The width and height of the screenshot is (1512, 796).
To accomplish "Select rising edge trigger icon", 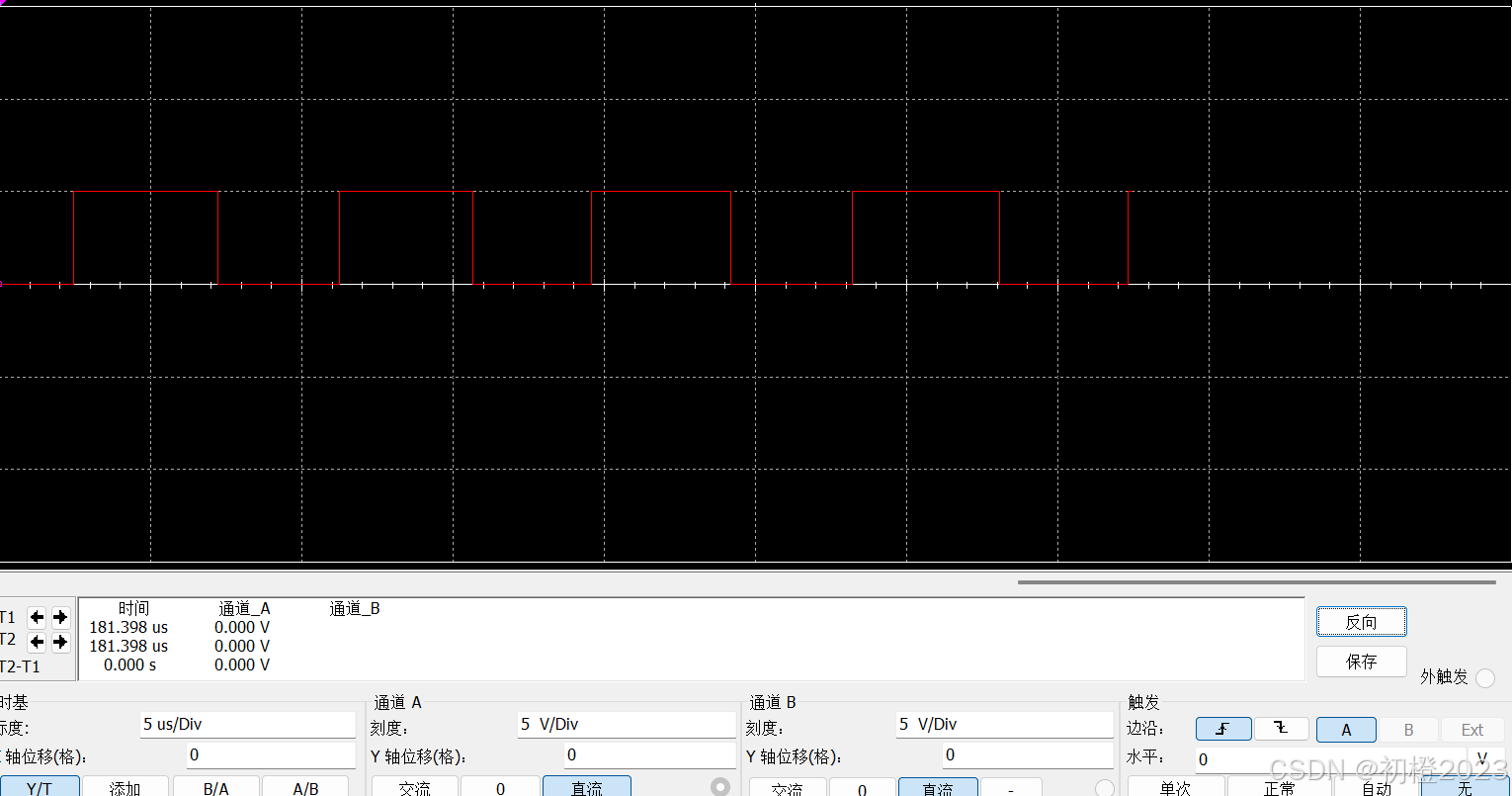I will tap(1223, 729).
